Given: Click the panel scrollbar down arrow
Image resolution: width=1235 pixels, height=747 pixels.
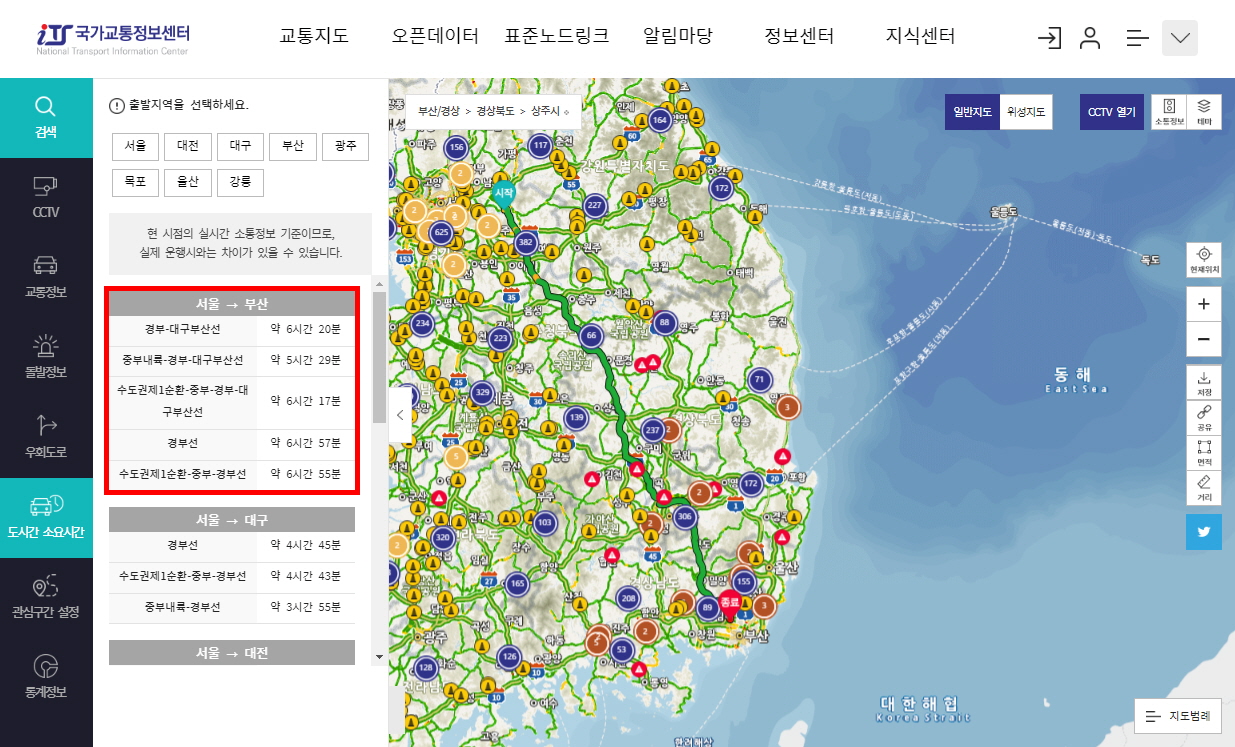Looking at the screenshot, I should [378, 657].
